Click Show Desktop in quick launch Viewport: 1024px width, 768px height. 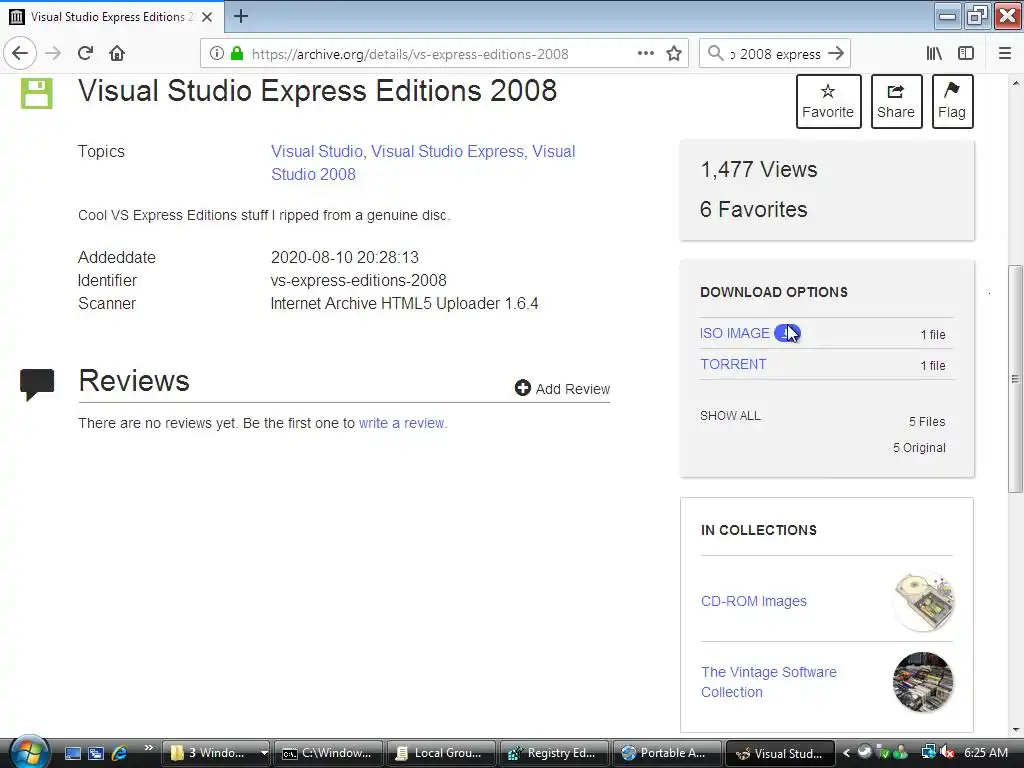click(73, 753)
